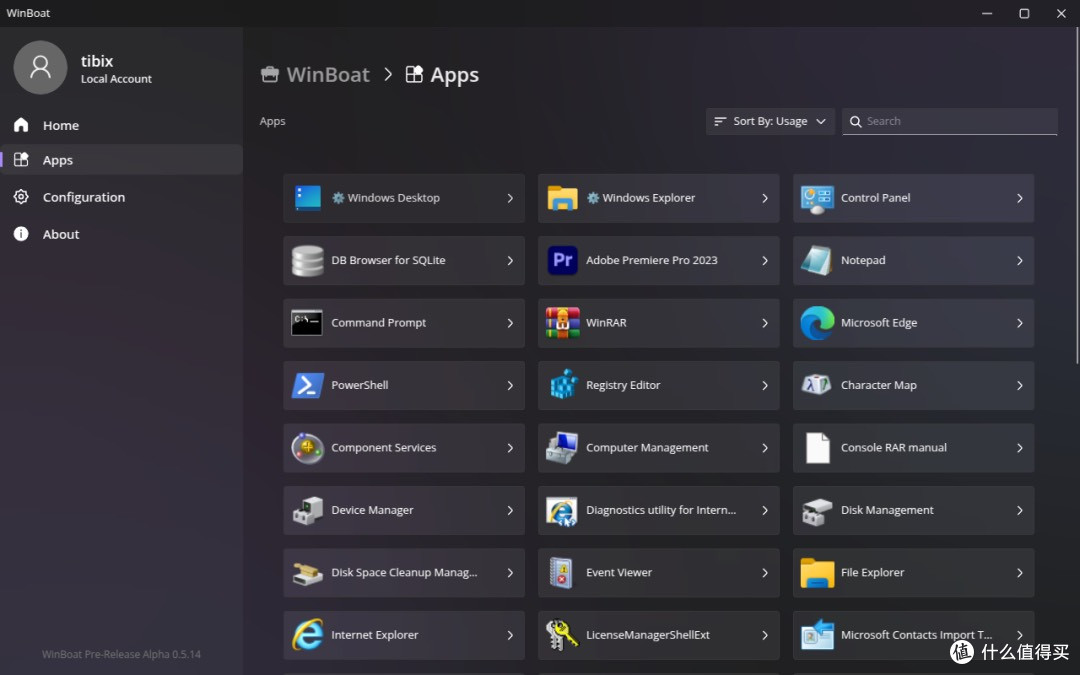Launch Microsoft Edge
The width and height of the screenshot is (1080, 675).
point(913,323)
